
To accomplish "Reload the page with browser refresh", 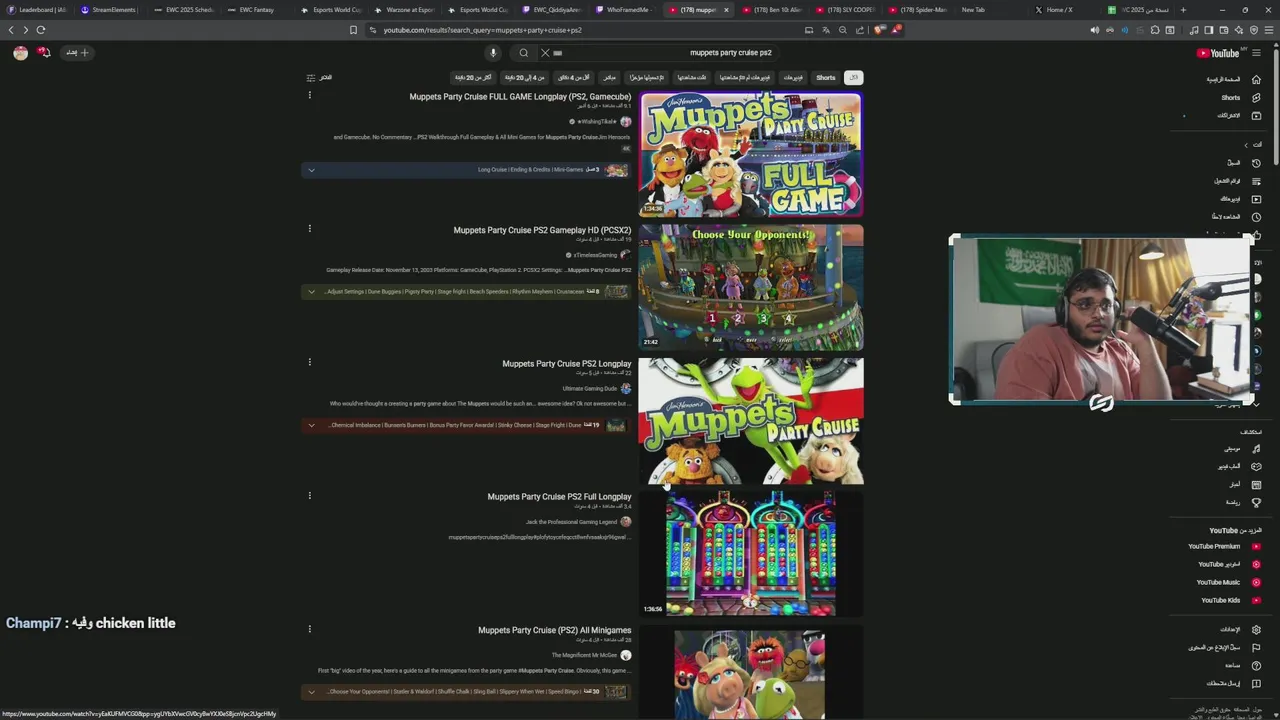I will point(41,30).
